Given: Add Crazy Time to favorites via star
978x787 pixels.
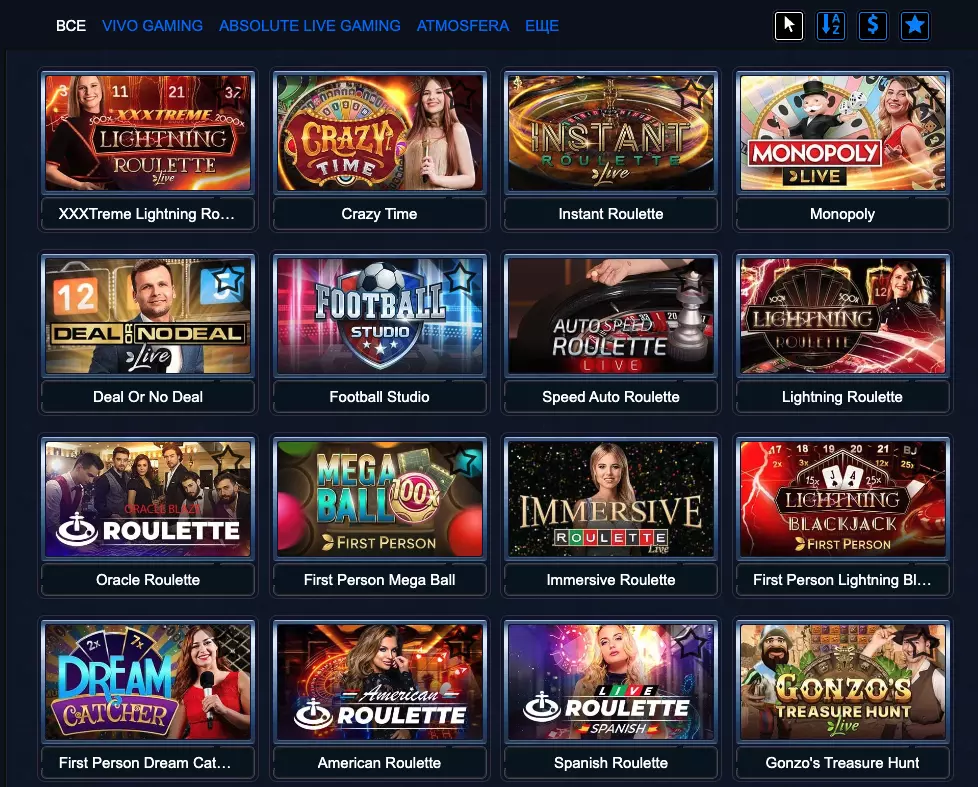Looking at the screenshot, I should (x=460, y=94).
